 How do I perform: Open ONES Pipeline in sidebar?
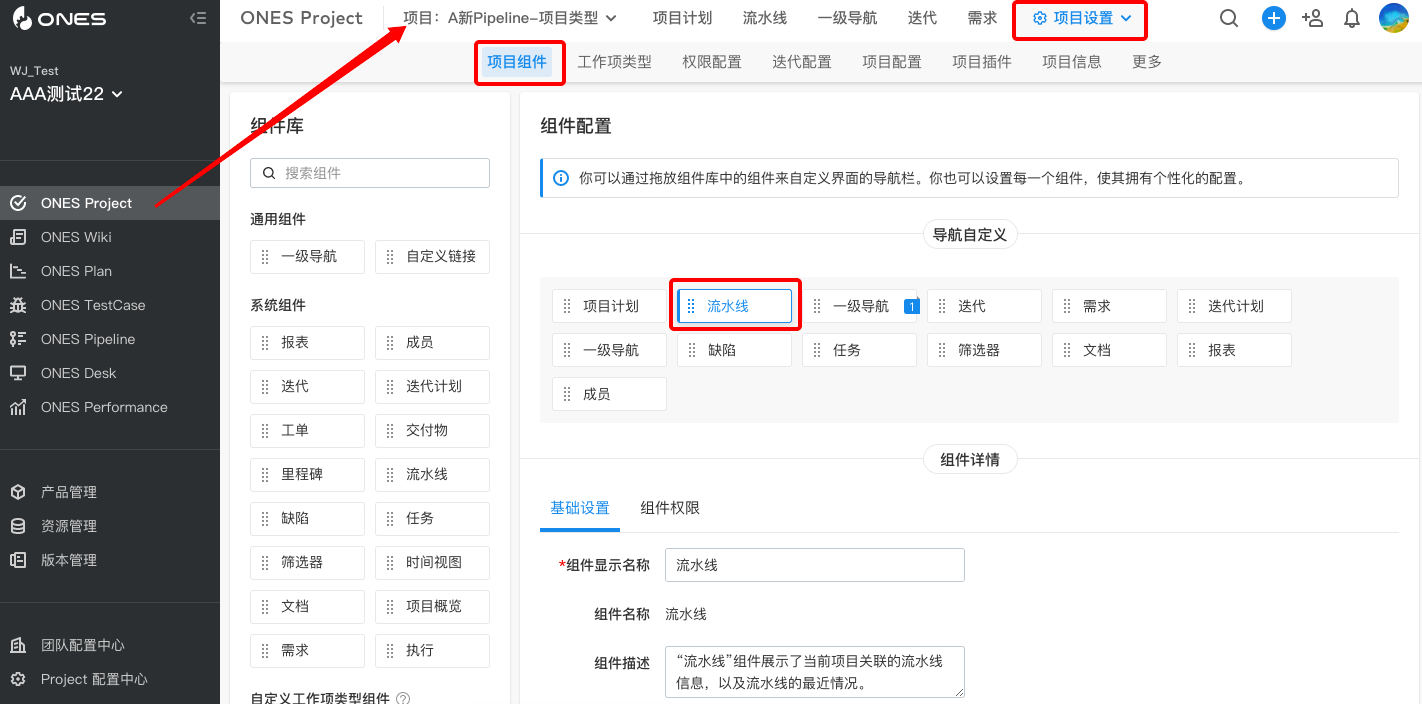coord(110,339)
